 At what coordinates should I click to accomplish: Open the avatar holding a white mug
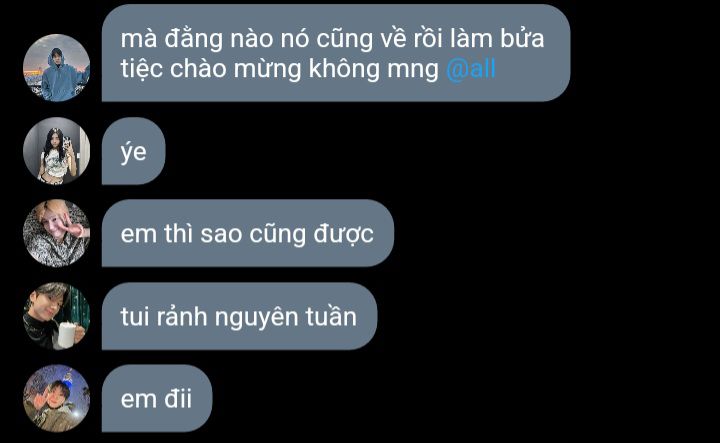click(56, 316)
